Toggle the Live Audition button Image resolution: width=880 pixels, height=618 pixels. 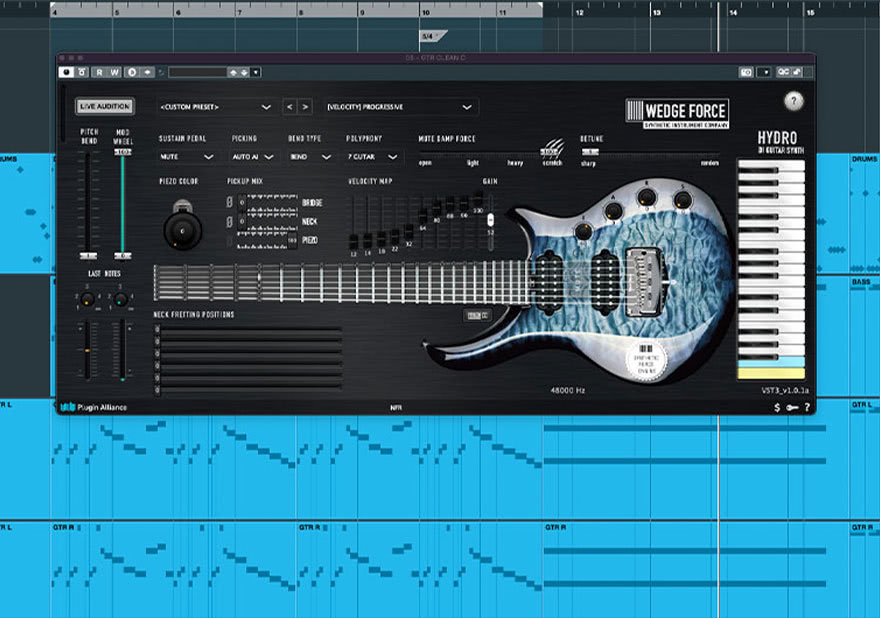[x=104, y=106]
